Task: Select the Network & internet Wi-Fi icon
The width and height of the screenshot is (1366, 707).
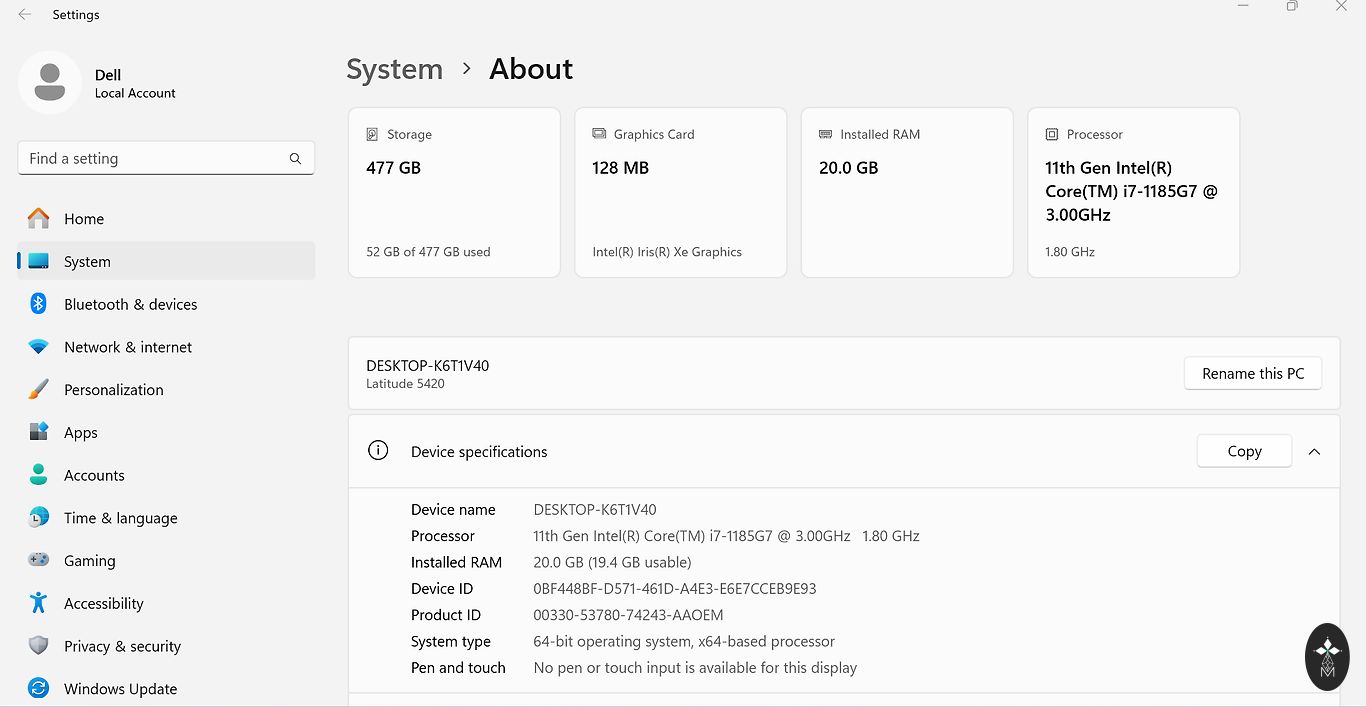Action: [x=39, y=347]
